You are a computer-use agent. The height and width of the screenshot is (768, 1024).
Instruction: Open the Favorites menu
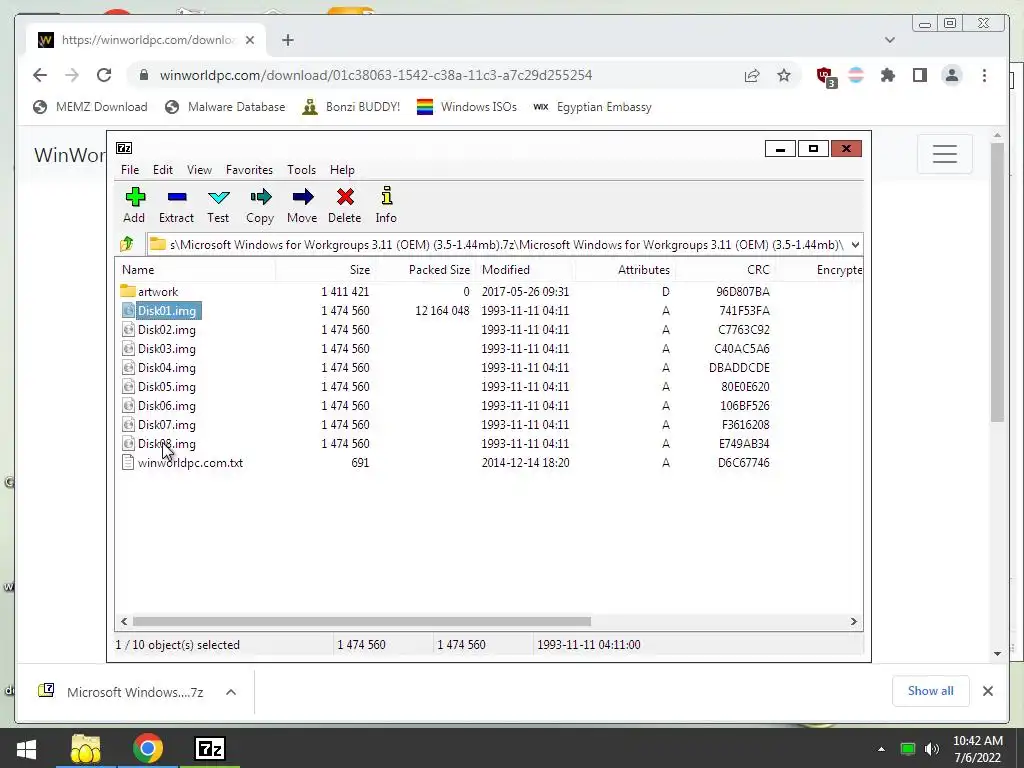(249, 170)
